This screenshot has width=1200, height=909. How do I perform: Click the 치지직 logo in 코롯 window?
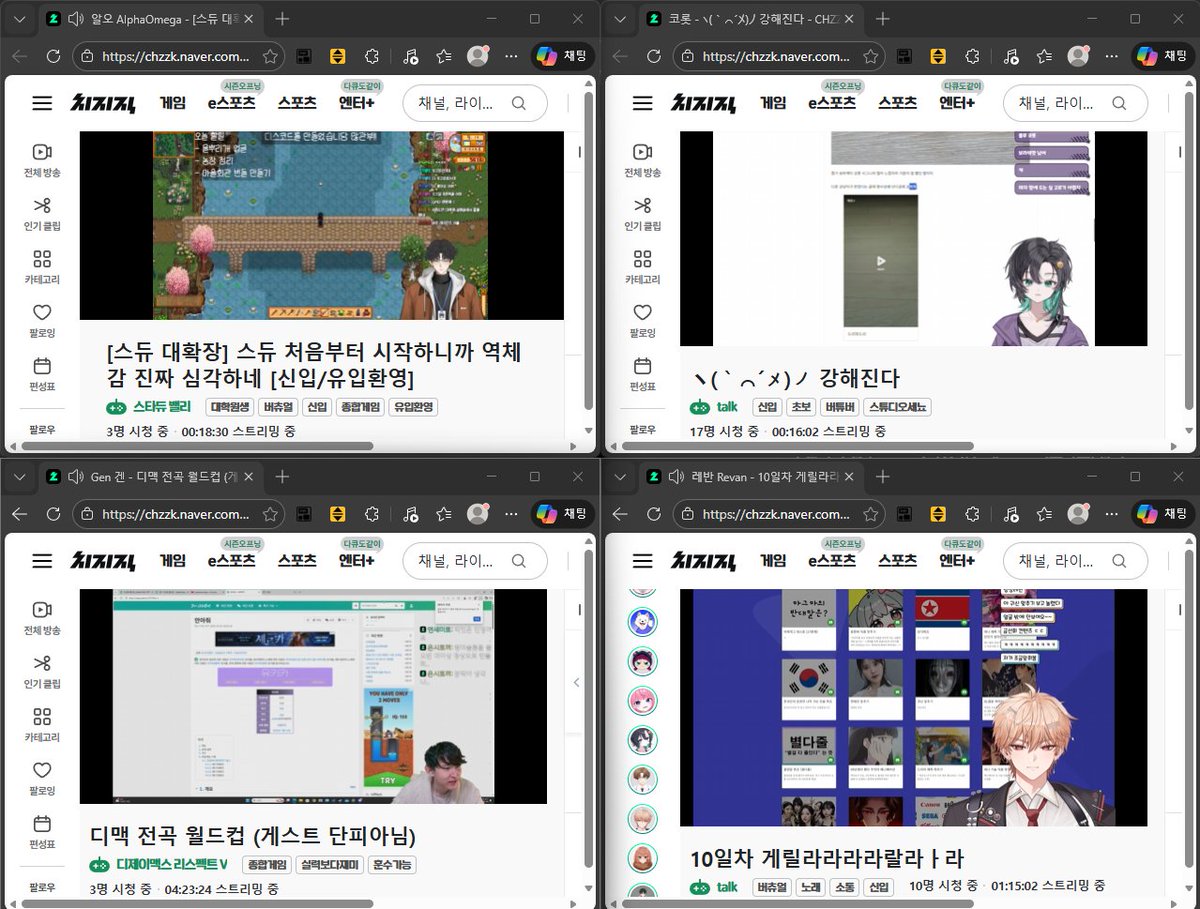tap(702, 103)
